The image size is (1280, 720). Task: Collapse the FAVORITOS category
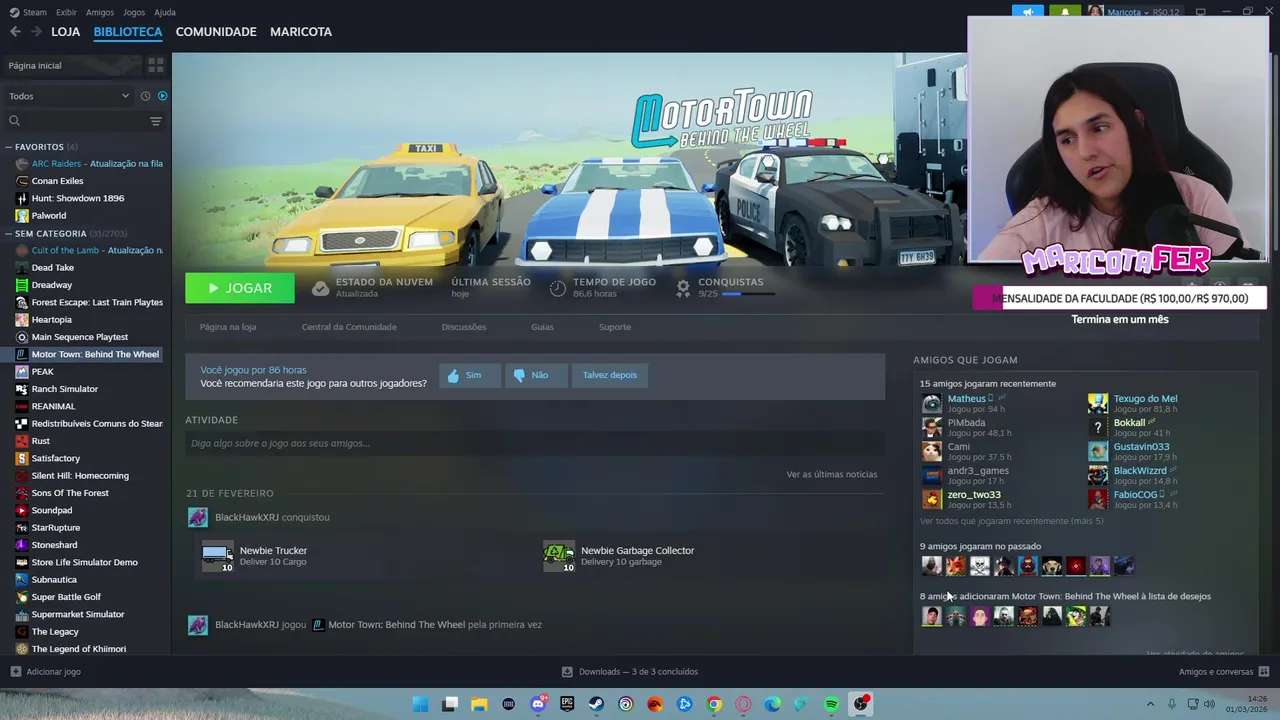click(x=9, y=147)
